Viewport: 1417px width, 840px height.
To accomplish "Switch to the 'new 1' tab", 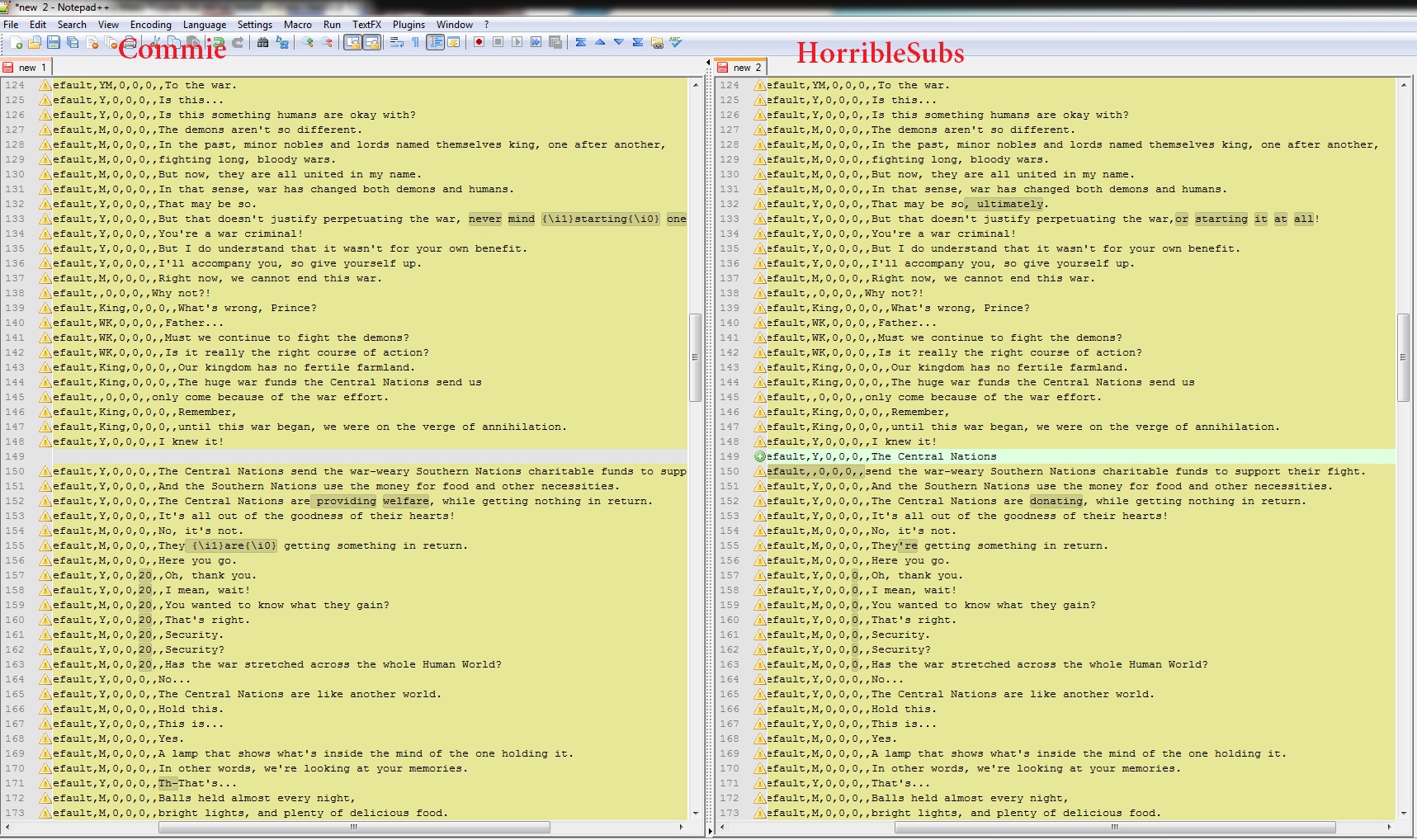I will [x=26, y=68].
